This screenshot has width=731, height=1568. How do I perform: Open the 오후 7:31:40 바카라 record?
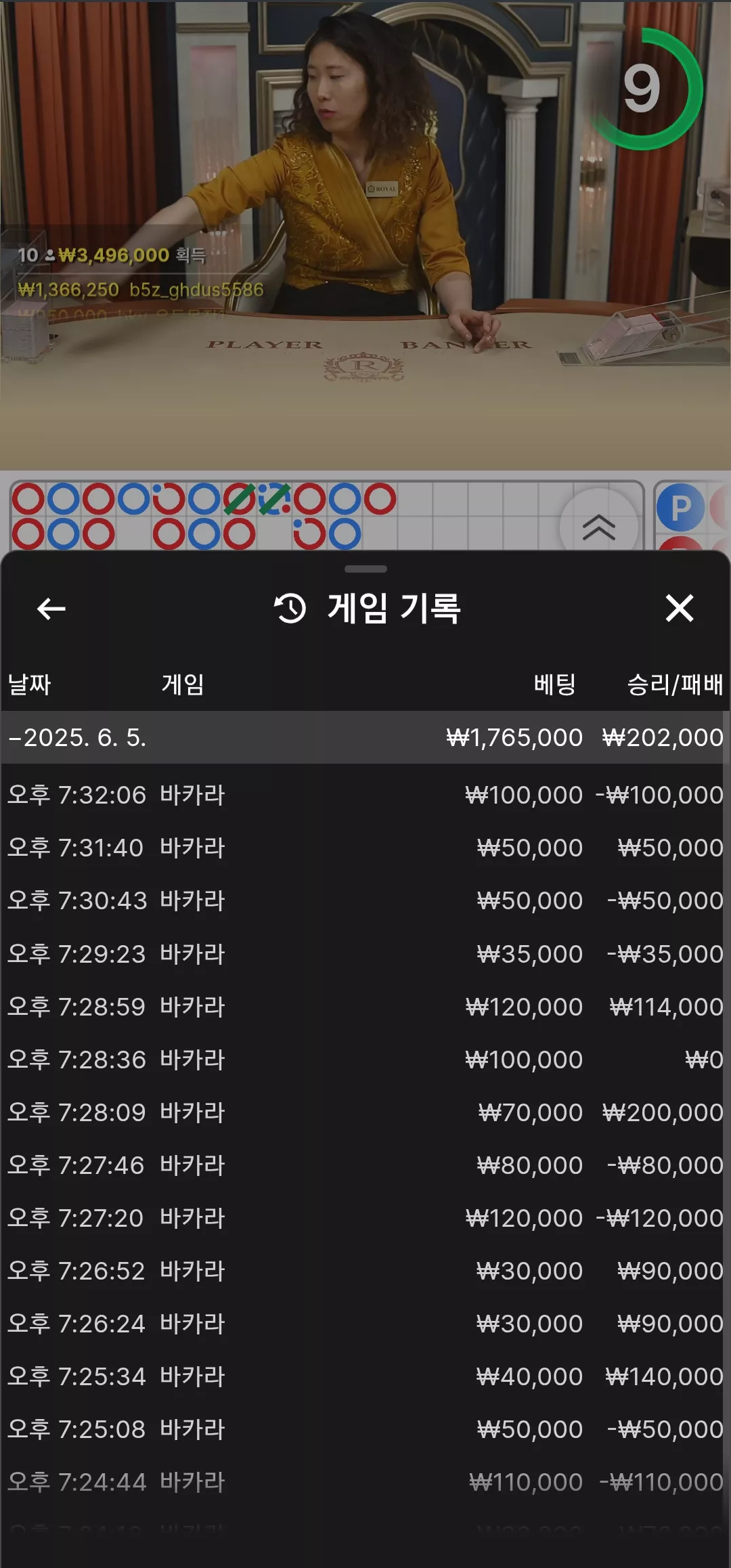click(365, 848)
